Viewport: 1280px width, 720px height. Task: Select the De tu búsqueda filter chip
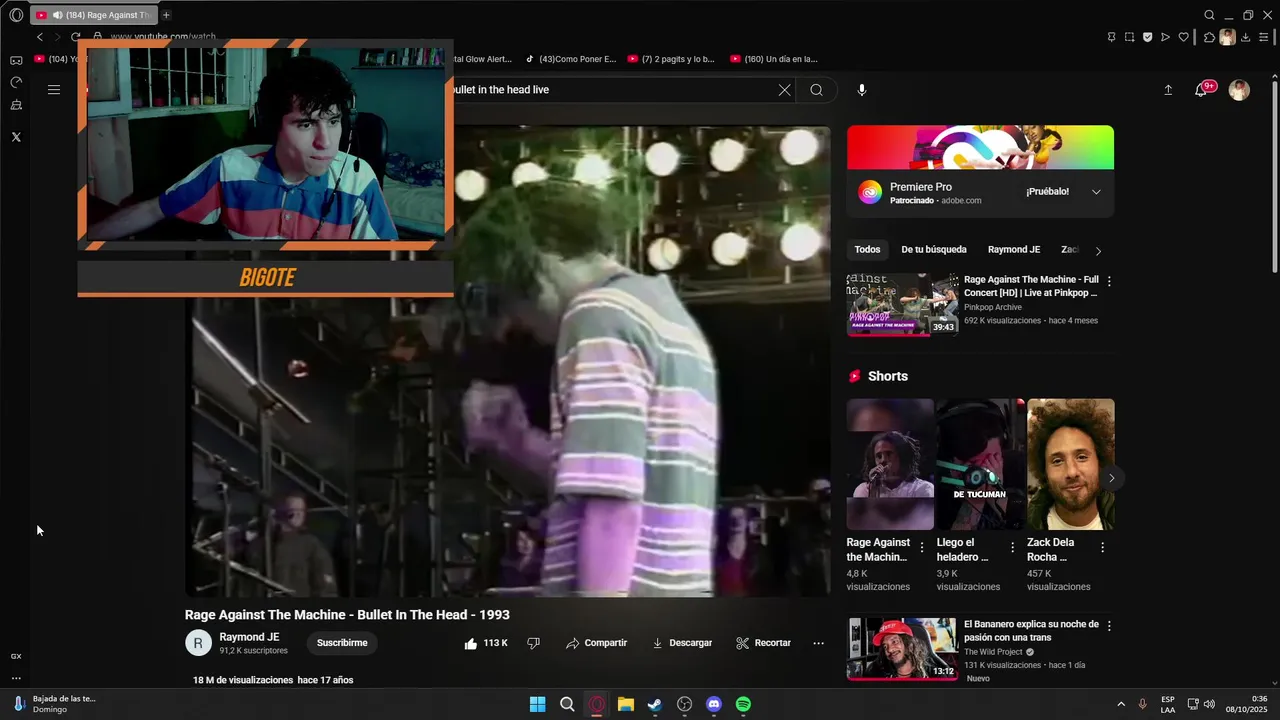934,250
